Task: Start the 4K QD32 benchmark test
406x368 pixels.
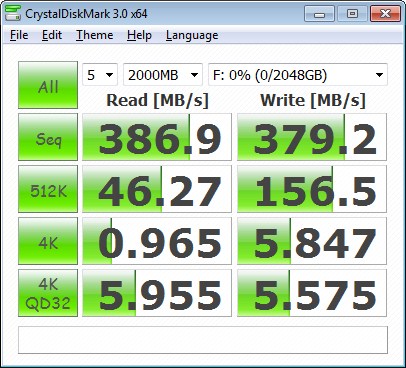Action: point(48,293)
